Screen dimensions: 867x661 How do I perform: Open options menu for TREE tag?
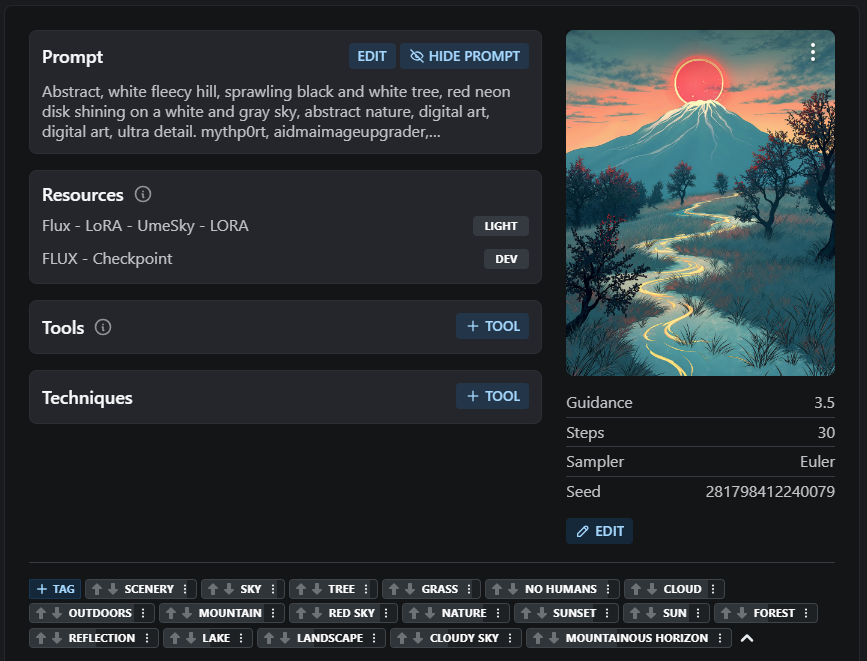[365, 589]
